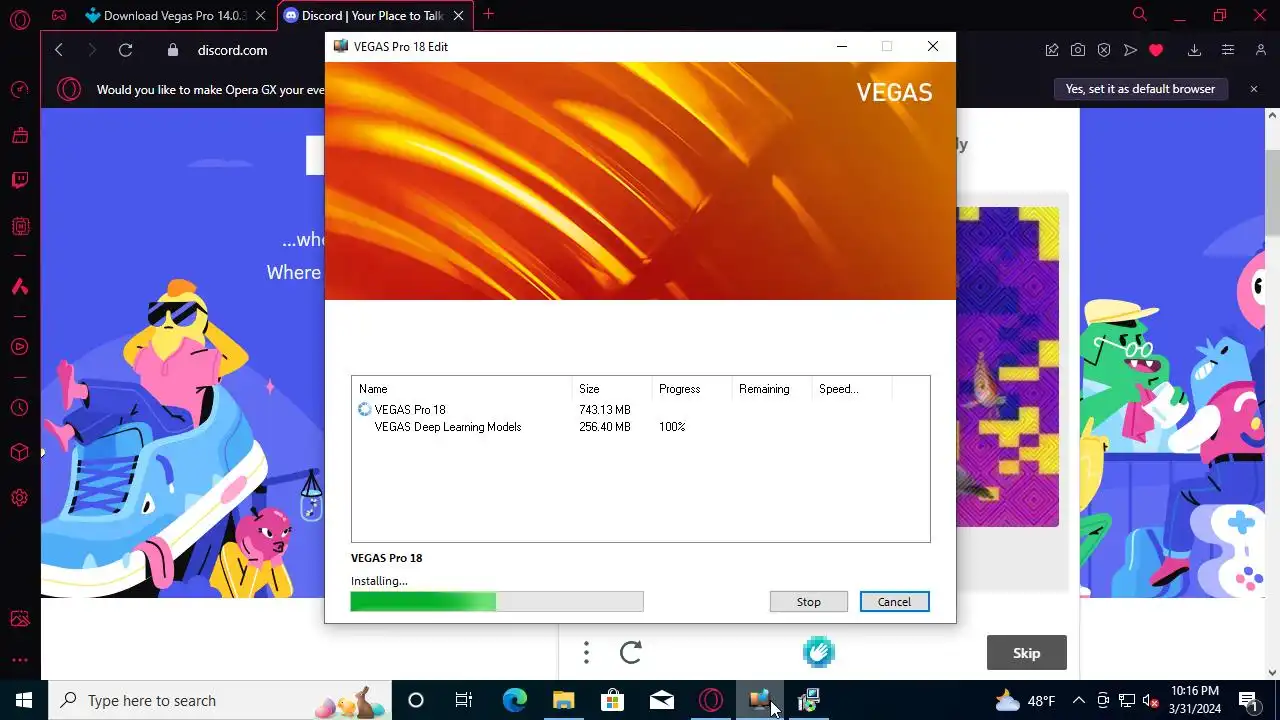Show hidden system tray icons
The height and width of the screenshot is (720, 1280).
tap(1078, 700)
